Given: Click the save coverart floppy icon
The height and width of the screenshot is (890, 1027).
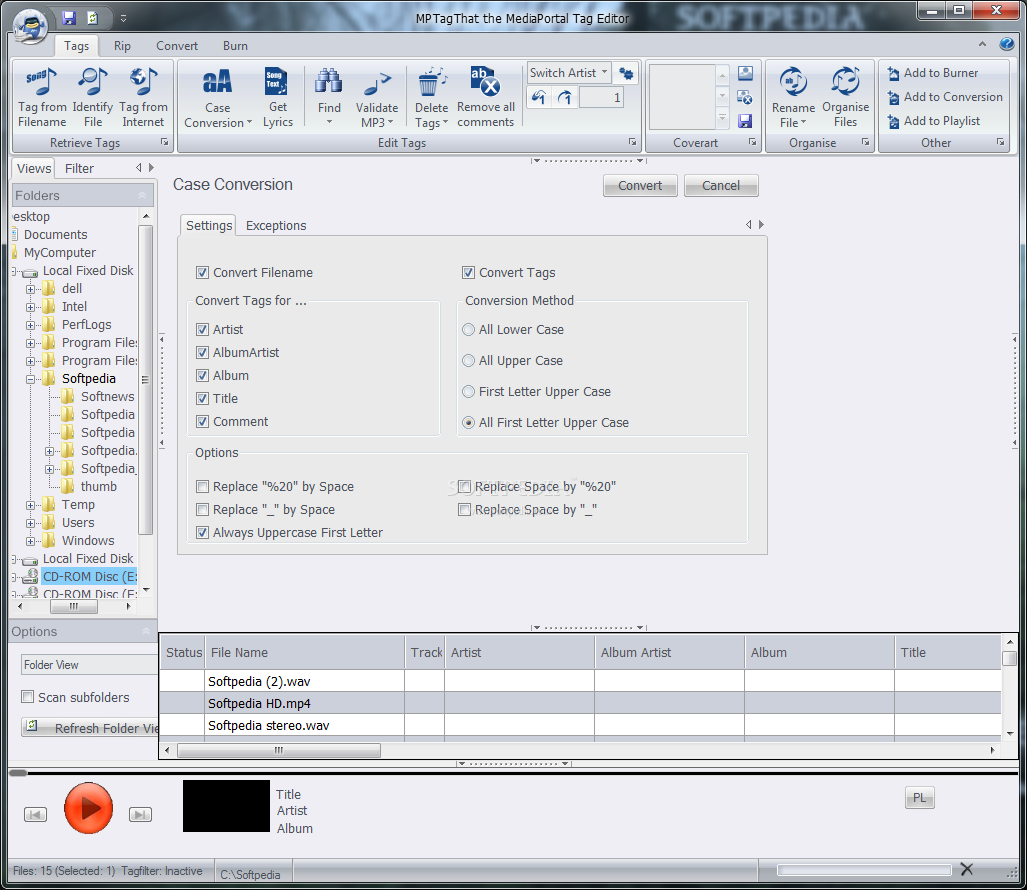Looking at the screenshot, I should (745, 121).
